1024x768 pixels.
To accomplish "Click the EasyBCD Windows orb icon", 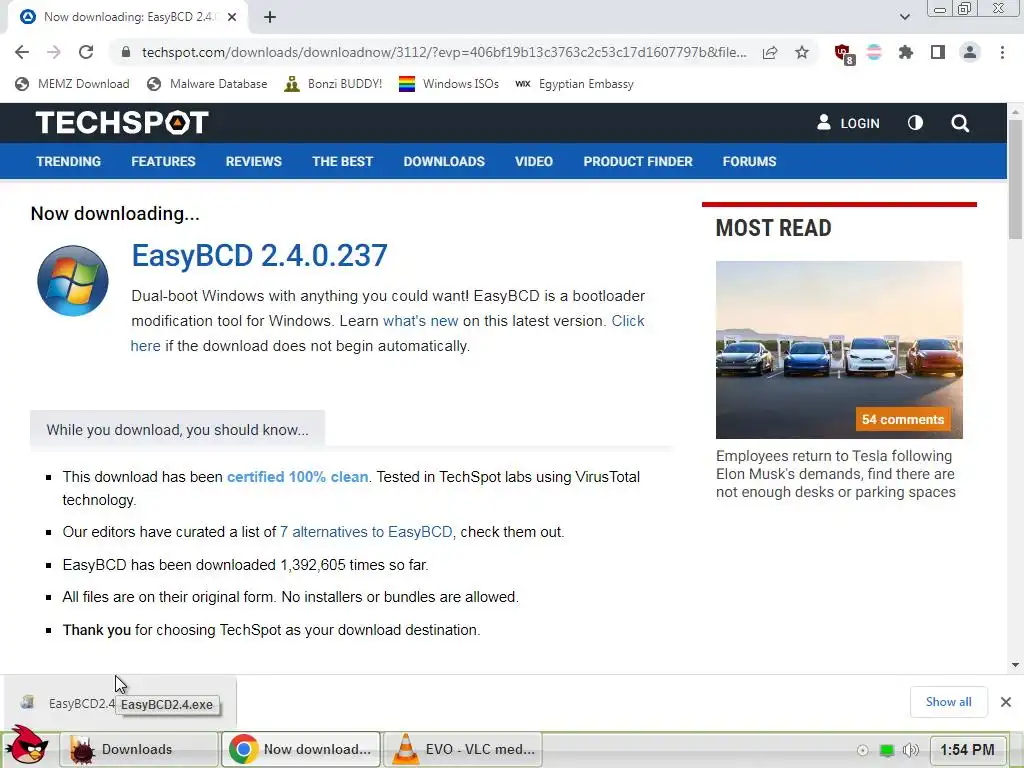I will click(73, 281).
